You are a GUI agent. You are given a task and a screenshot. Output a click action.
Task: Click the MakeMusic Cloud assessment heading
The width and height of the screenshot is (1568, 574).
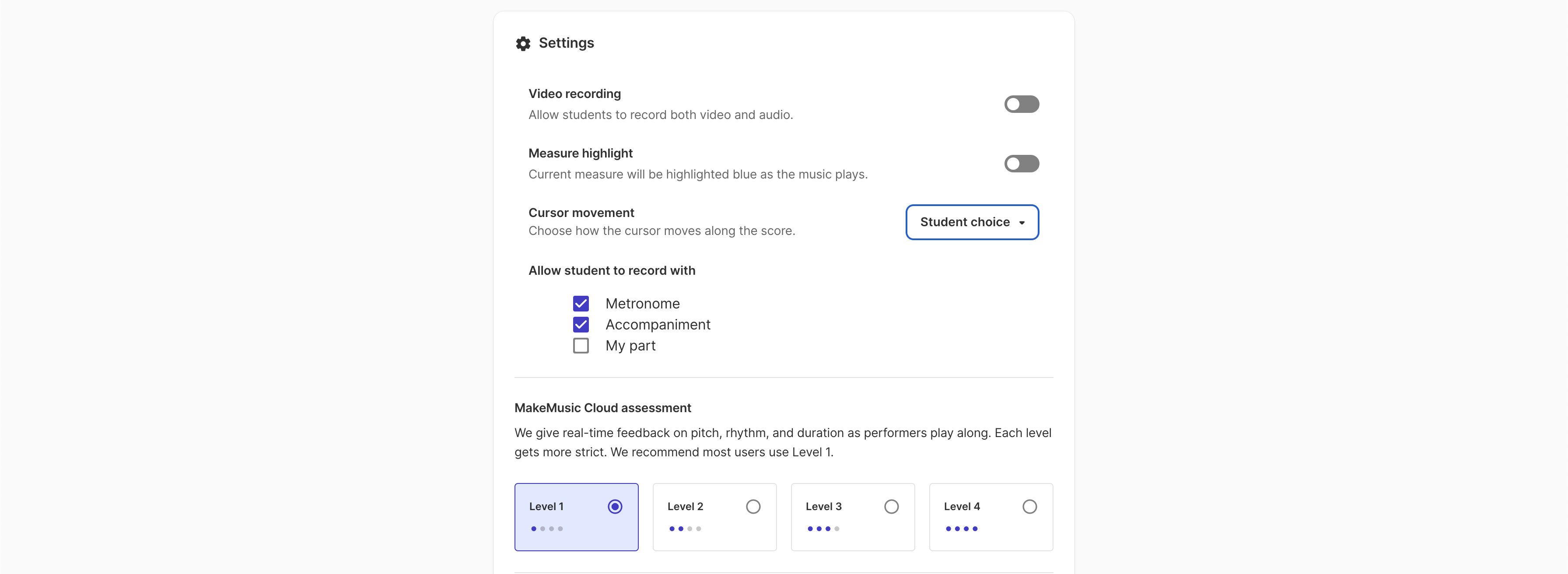602,407
